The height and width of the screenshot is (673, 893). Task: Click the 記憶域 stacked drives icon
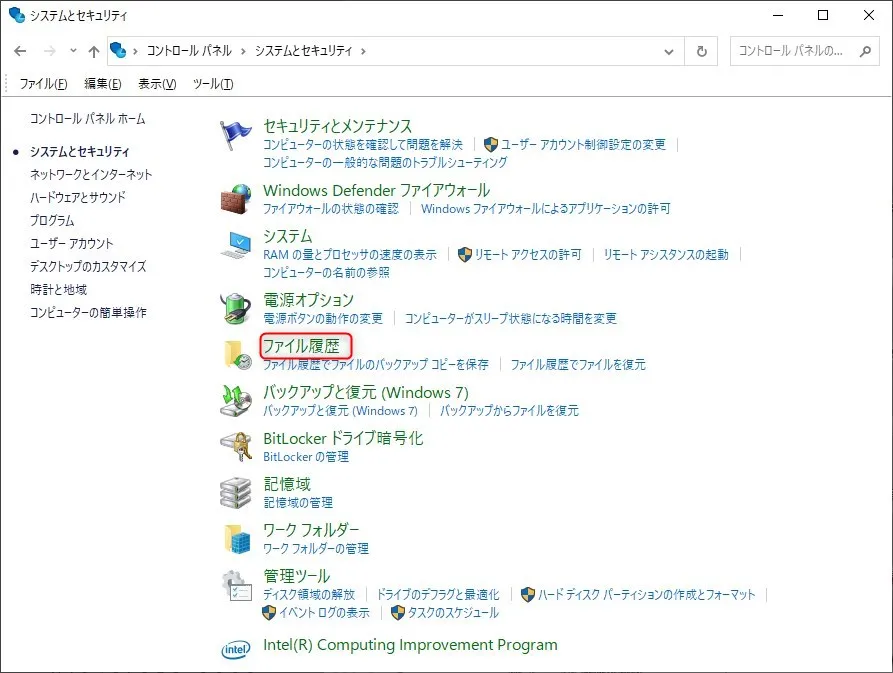tap(236, 492)
